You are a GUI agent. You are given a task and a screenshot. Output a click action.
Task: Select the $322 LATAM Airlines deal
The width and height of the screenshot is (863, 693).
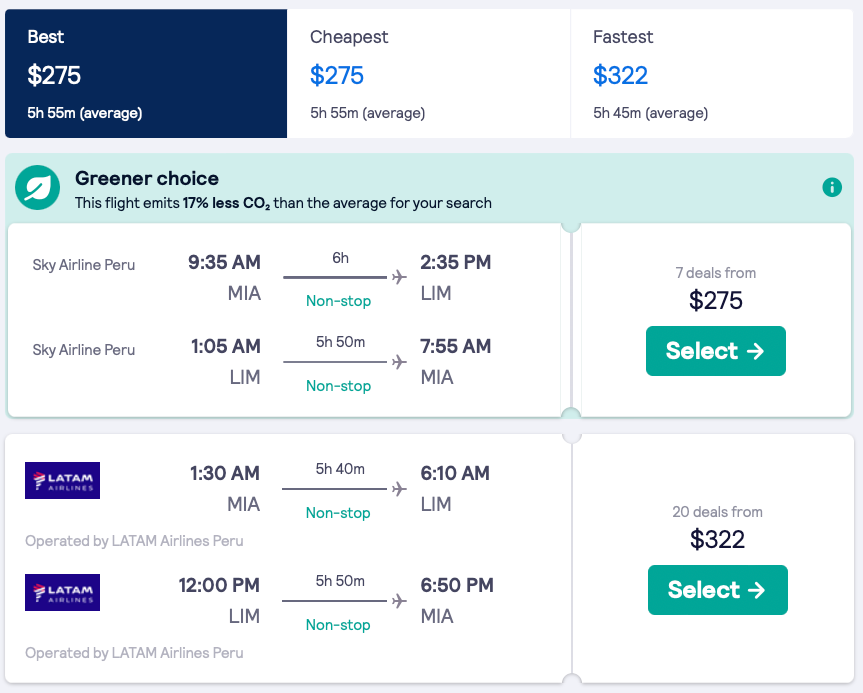717,590
